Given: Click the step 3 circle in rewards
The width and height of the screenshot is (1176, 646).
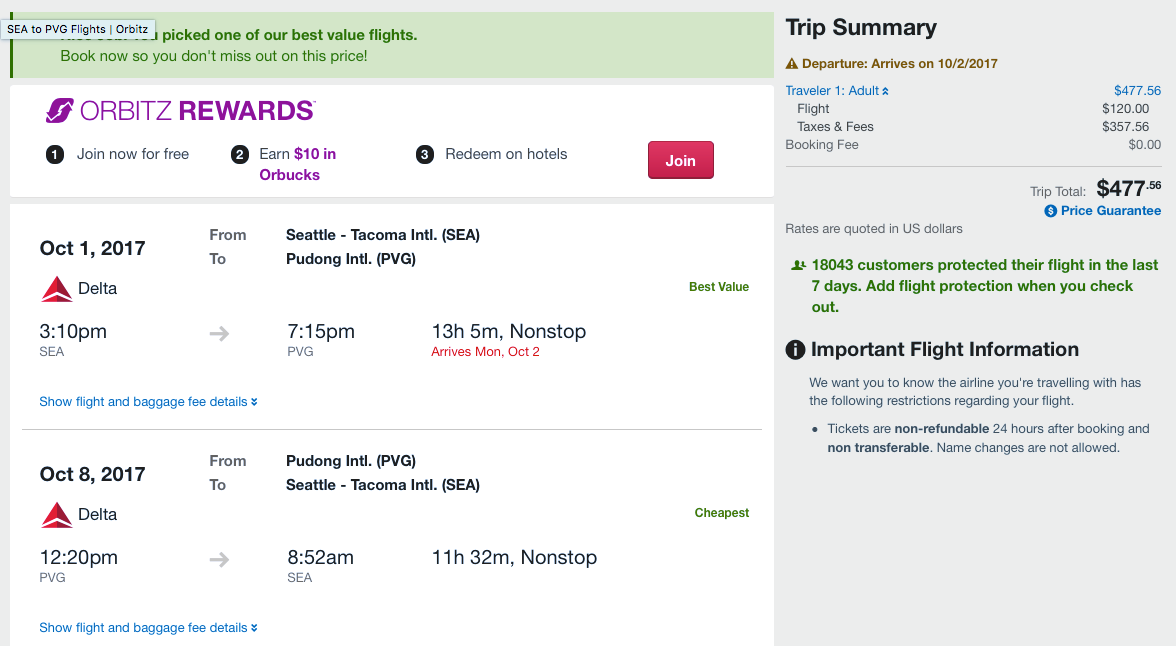Looking at the screenshot, I should pos(425,155).
